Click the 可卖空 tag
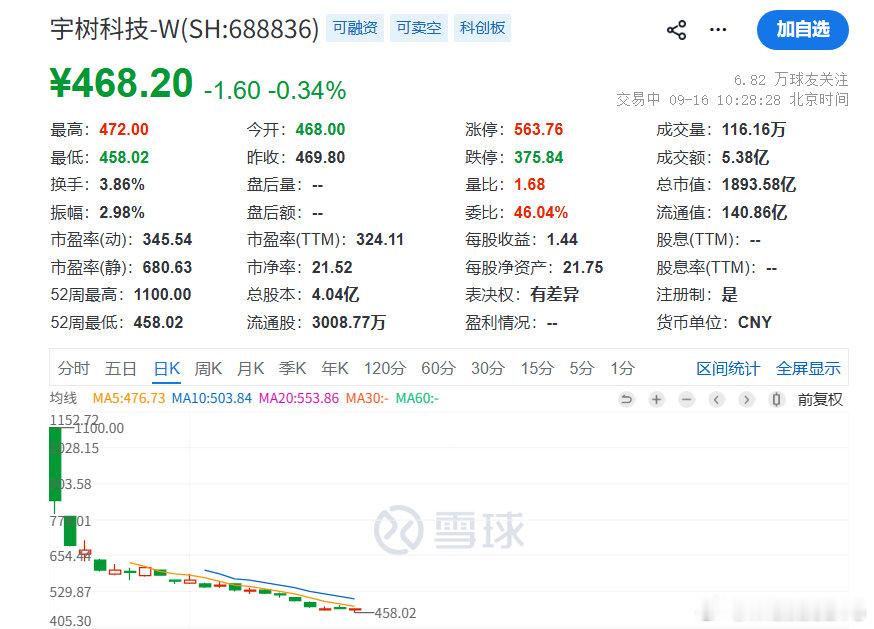 click(x=419, y=28)
